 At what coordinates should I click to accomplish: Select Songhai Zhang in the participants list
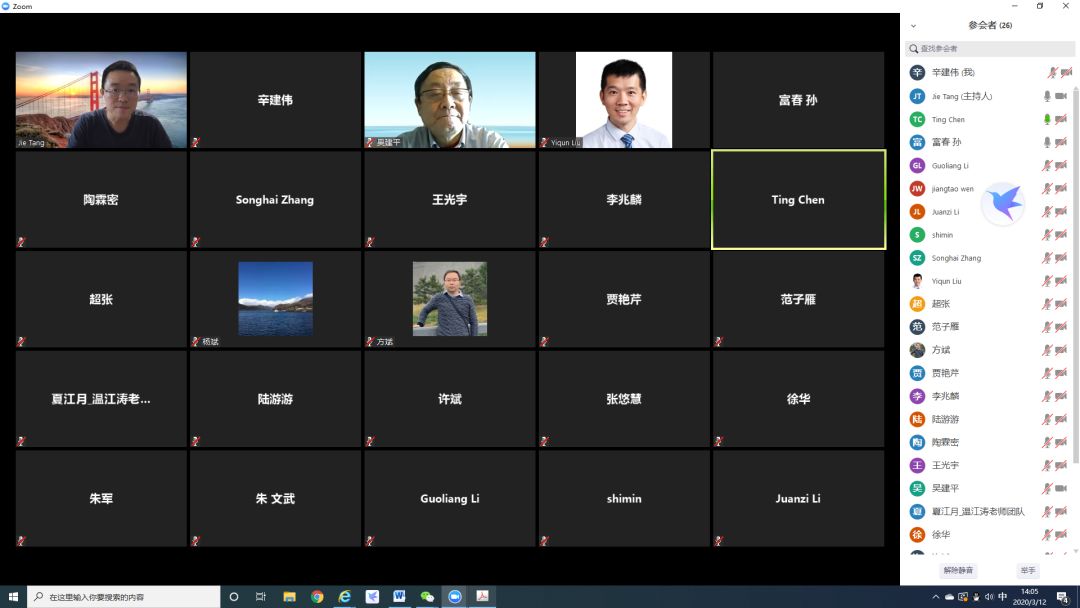[x=956, y=258]
